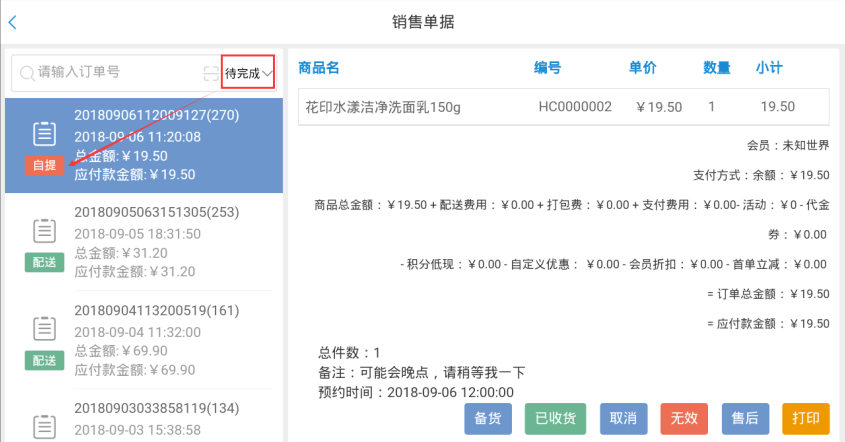
Task: Click document icon of order 20180904113200519
Action: click(x=44, y=328)
